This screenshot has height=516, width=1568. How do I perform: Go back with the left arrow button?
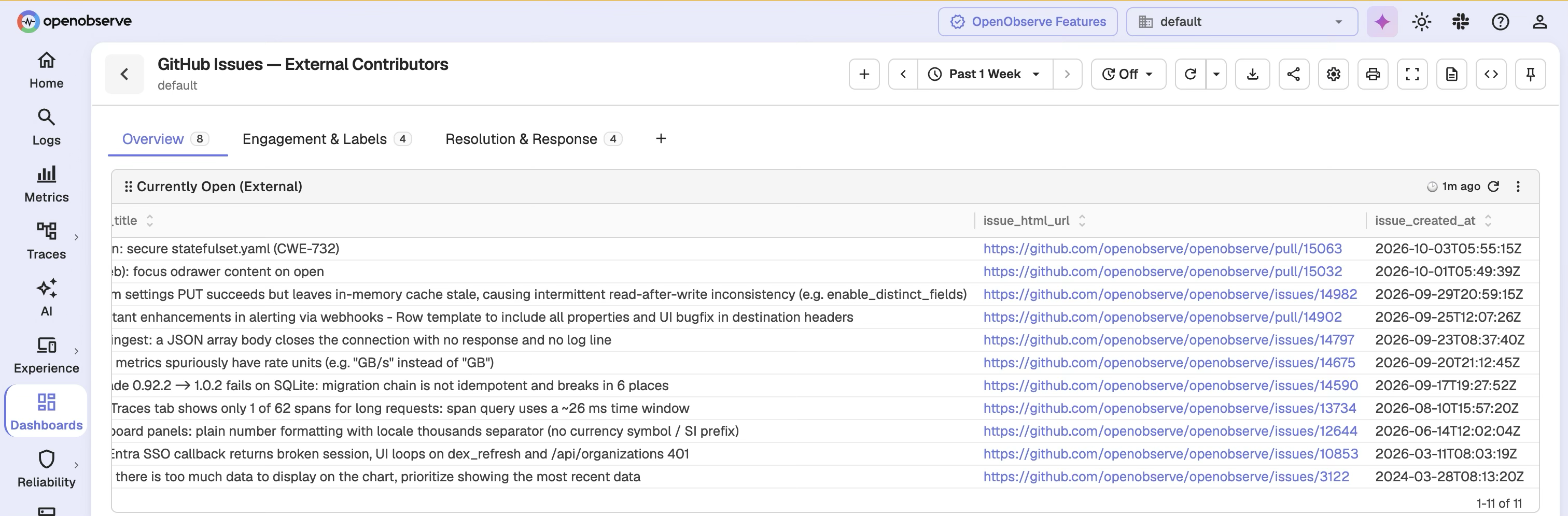coord(124,74)
